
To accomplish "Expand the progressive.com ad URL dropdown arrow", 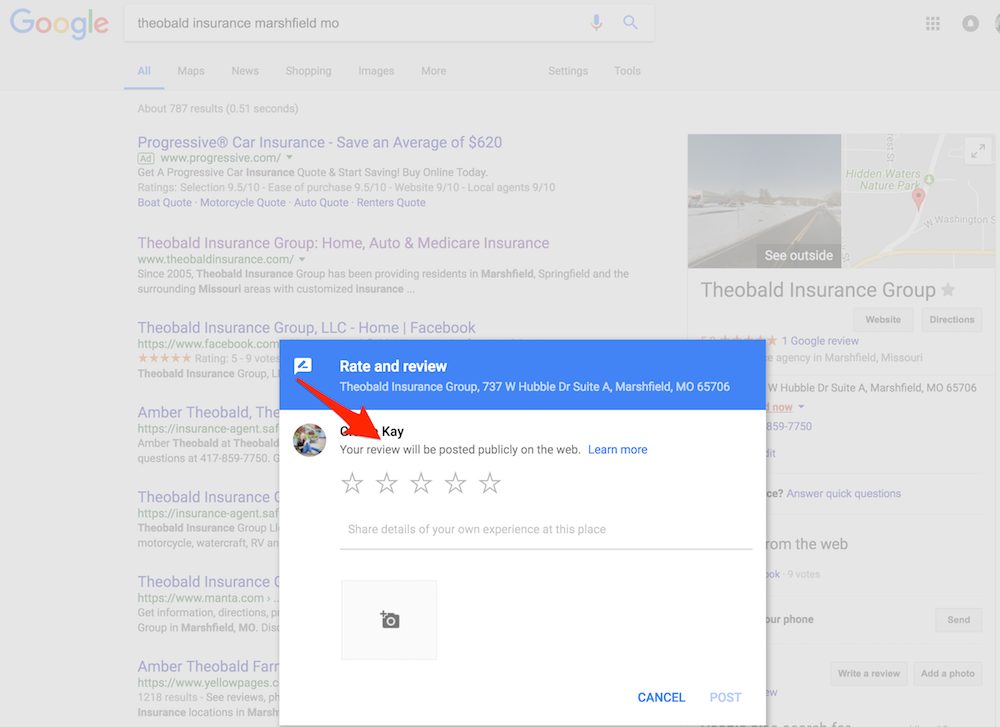I will coord(289,157).
